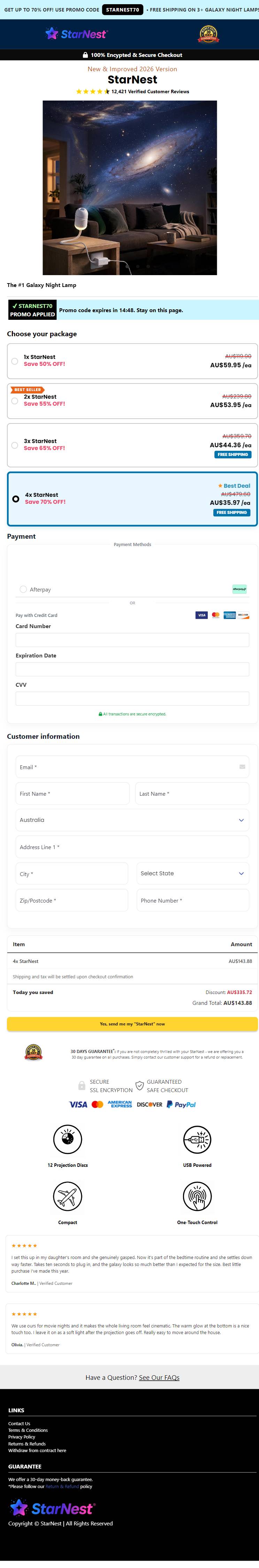259x1568 pixels.
Task: Open the Terms & Conditions footer link
Action: tap(28, 1430)
